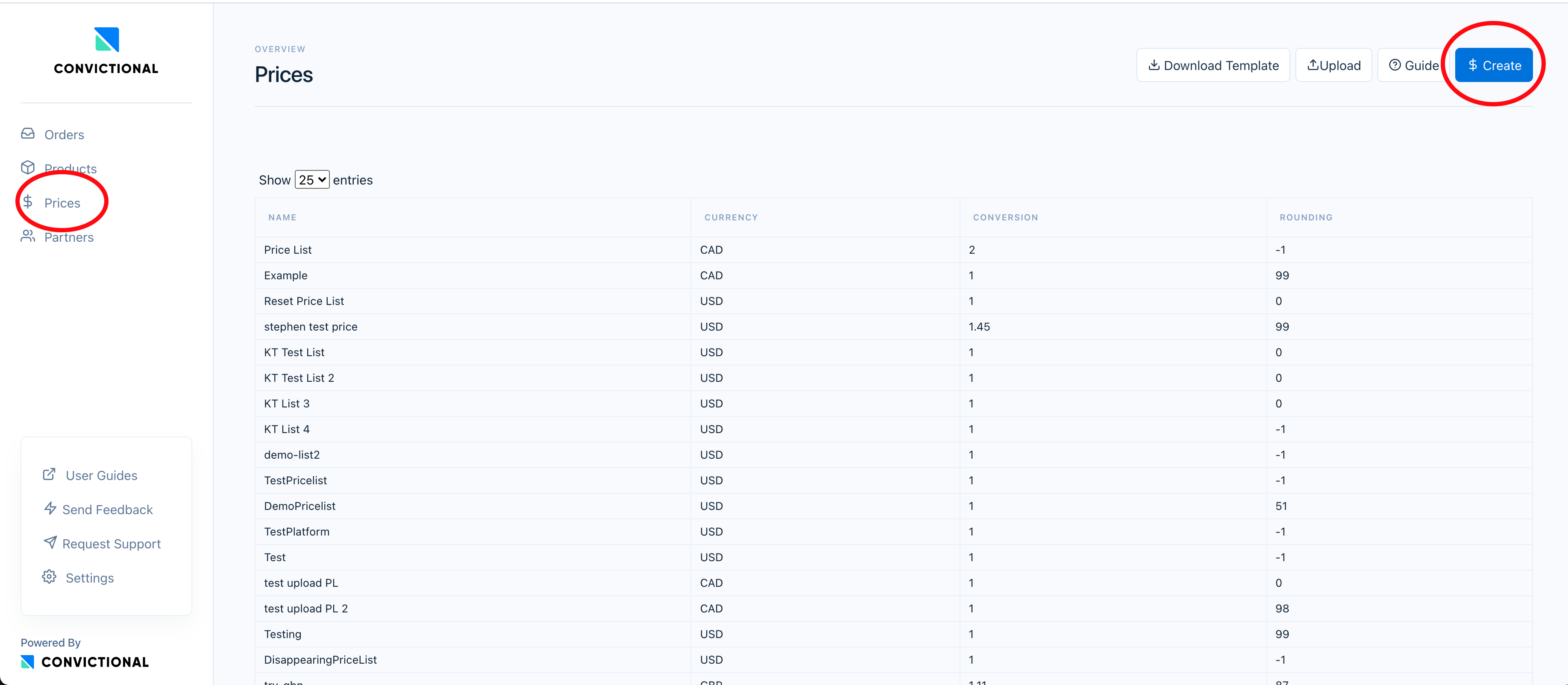Open the Partners menu item
The height and width of the screenshot is (685, 1568).
coord(69,237)
